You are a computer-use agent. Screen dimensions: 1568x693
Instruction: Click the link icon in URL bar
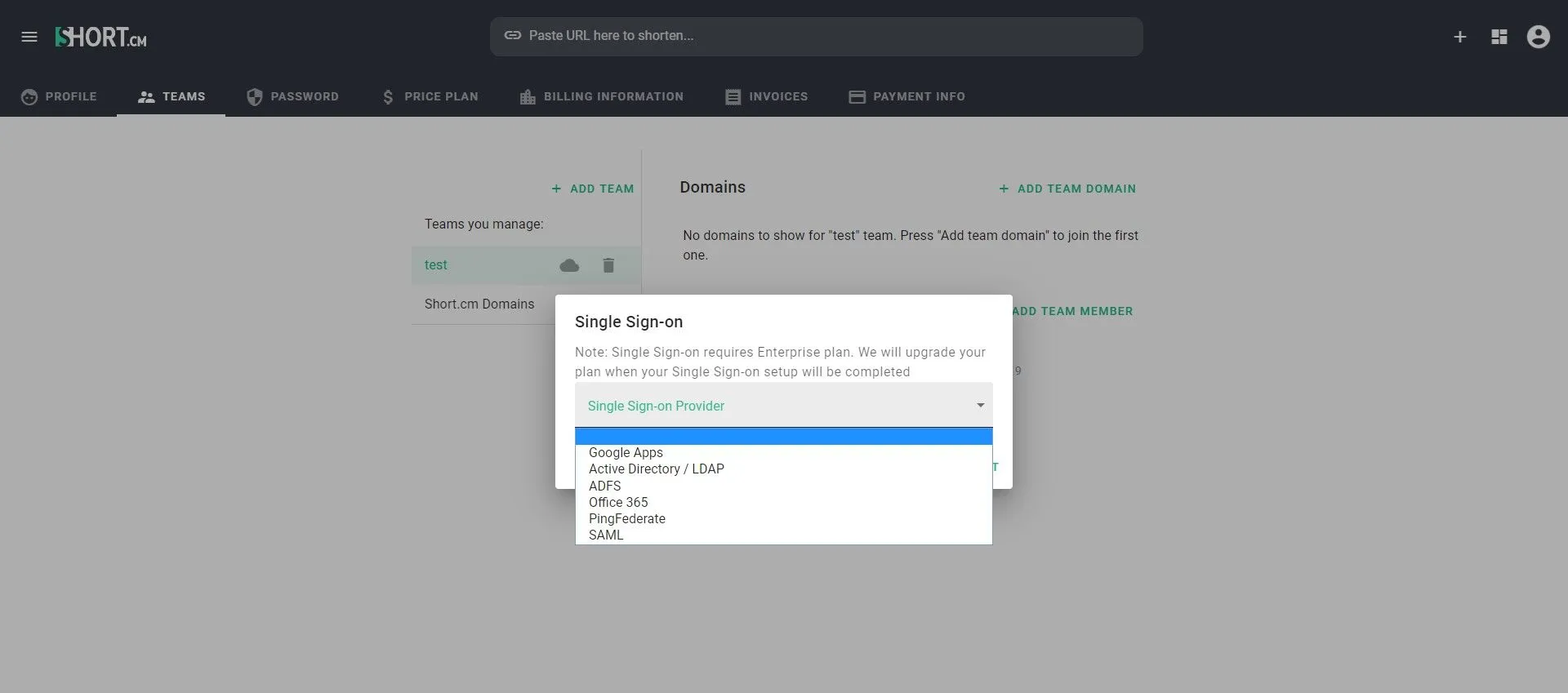pyautogui.click(x=513, y=36)
